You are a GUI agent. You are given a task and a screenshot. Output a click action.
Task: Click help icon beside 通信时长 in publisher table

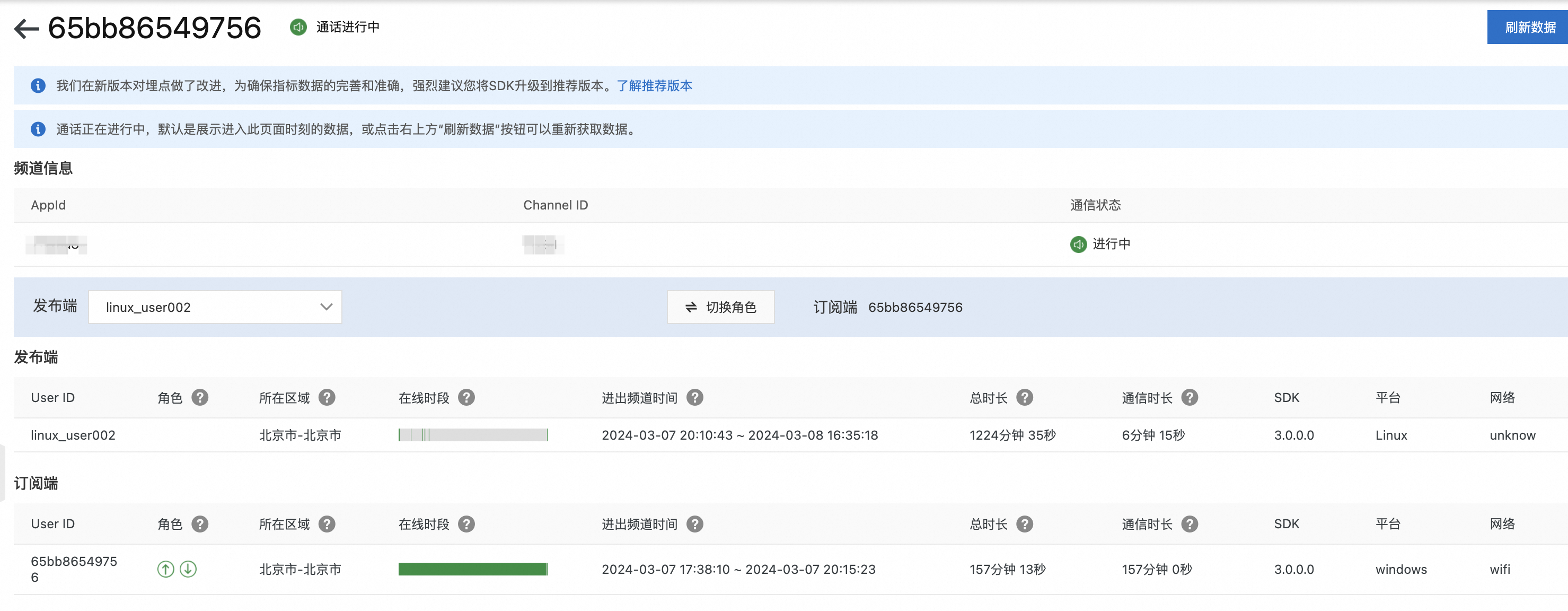1190,398
